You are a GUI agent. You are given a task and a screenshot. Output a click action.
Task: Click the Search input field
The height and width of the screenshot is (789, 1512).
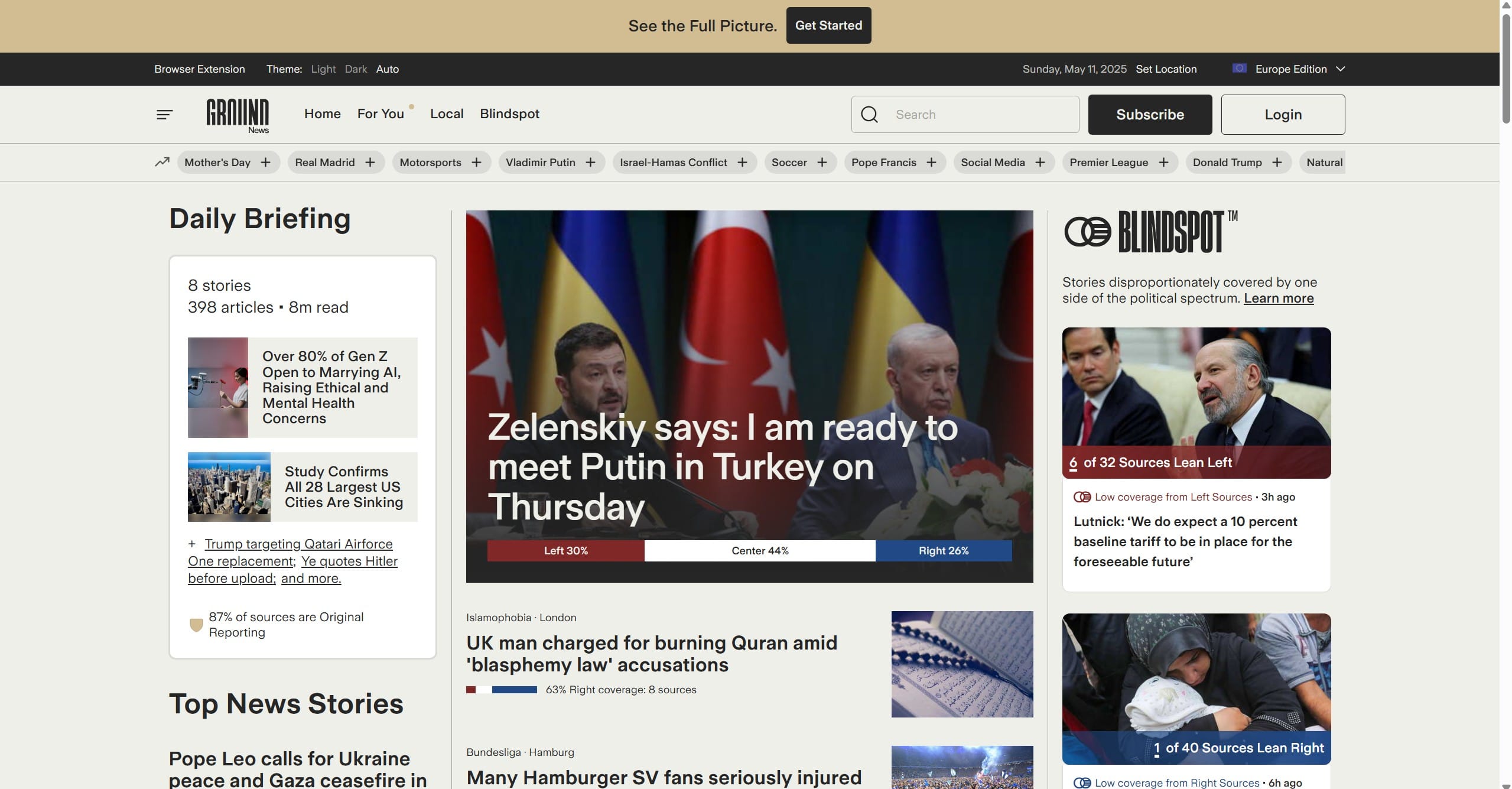point(965,115)
